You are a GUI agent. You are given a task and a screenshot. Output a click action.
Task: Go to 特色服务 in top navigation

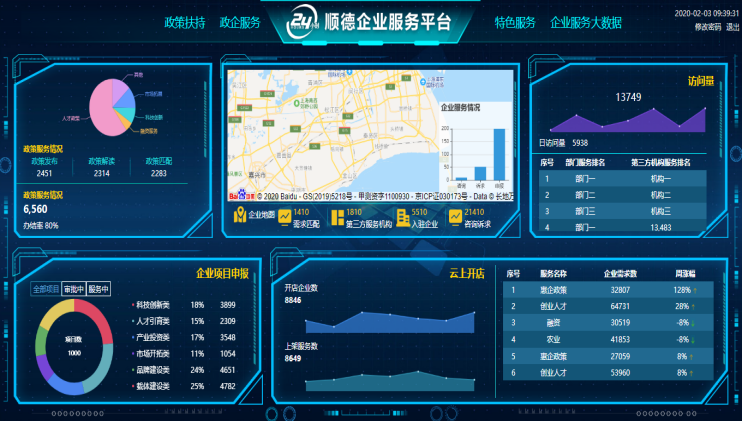(515, 23)
